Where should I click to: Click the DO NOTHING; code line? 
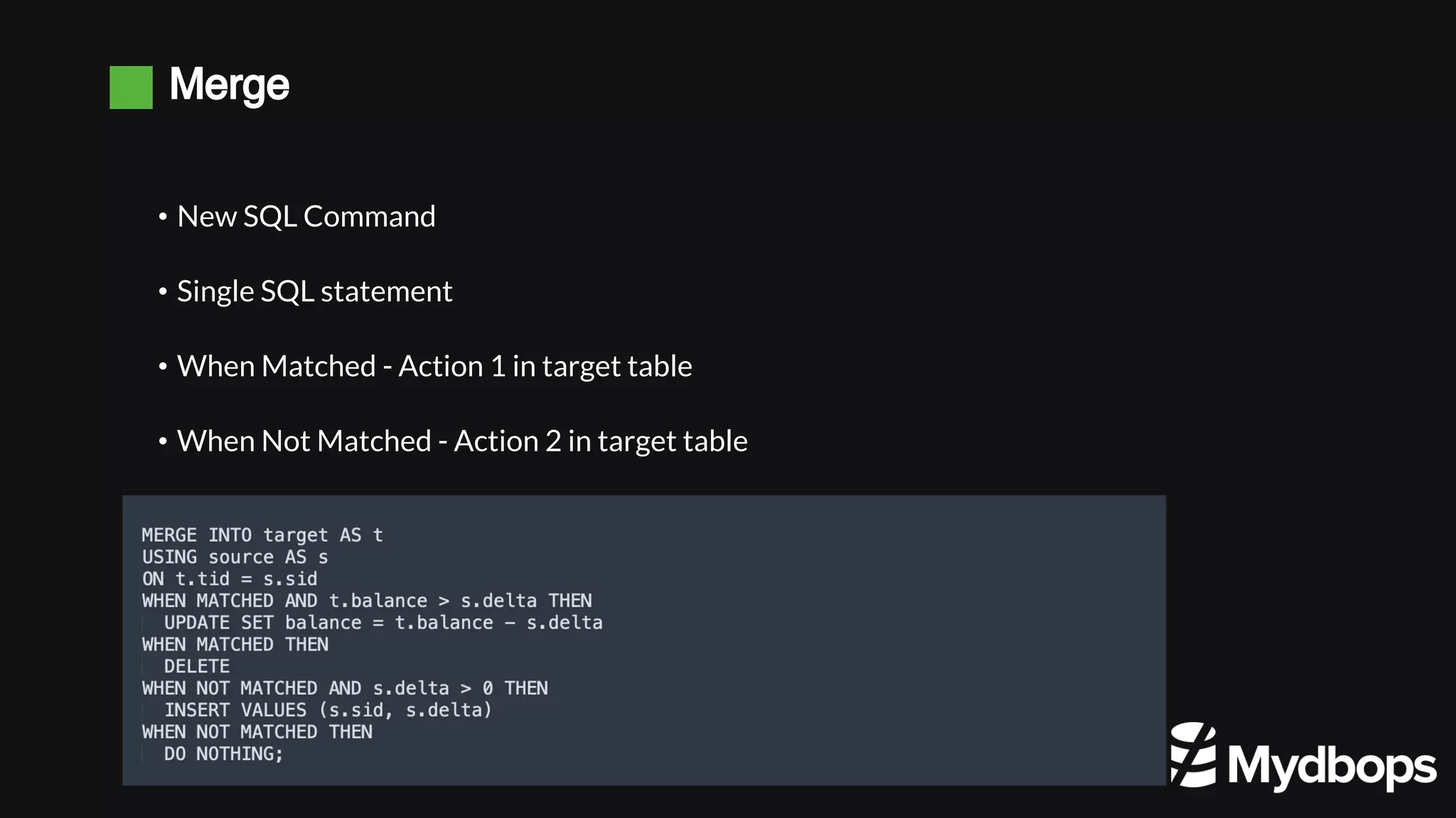(223, 754)
